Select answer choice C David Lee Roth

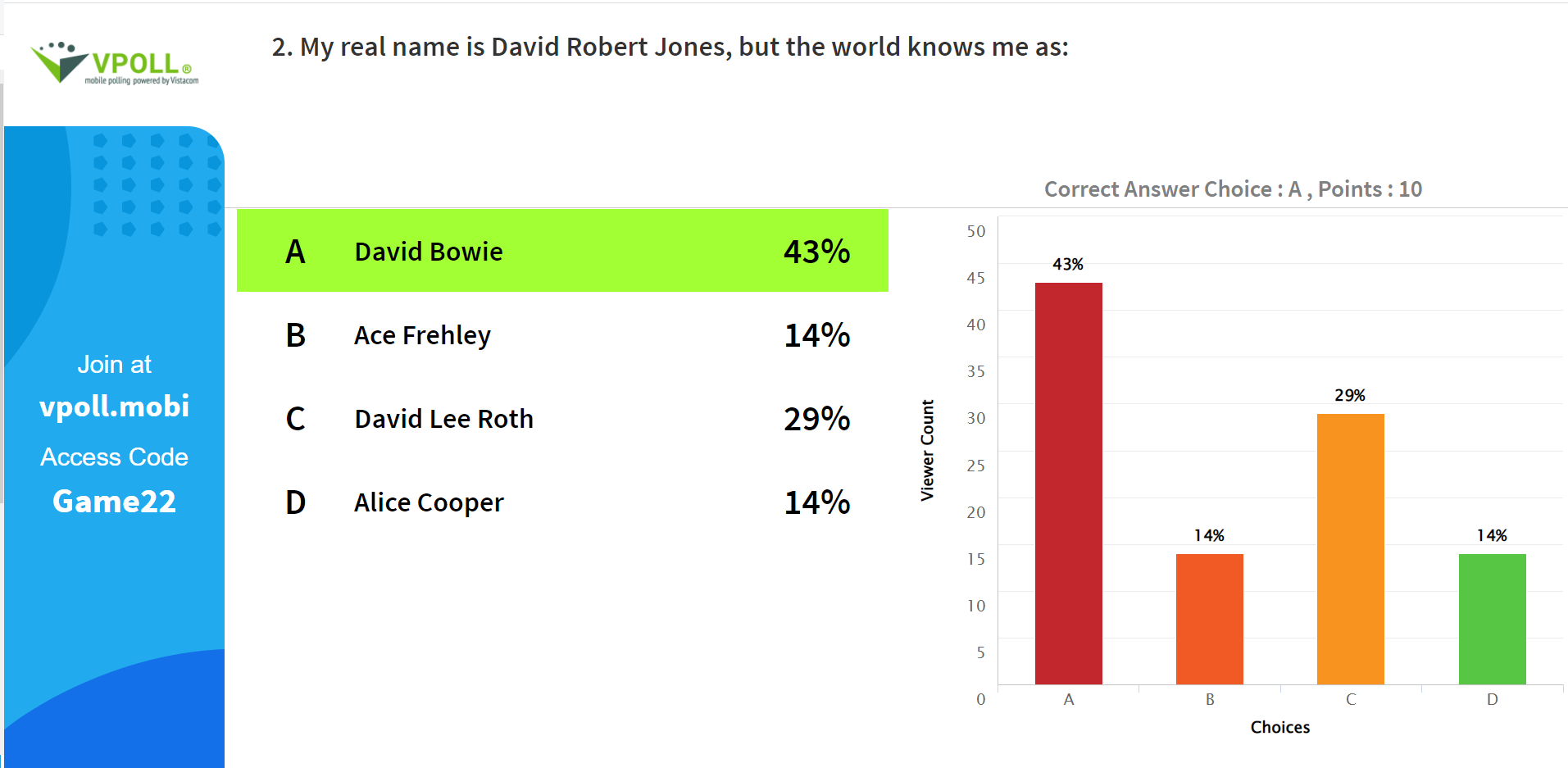562,419
